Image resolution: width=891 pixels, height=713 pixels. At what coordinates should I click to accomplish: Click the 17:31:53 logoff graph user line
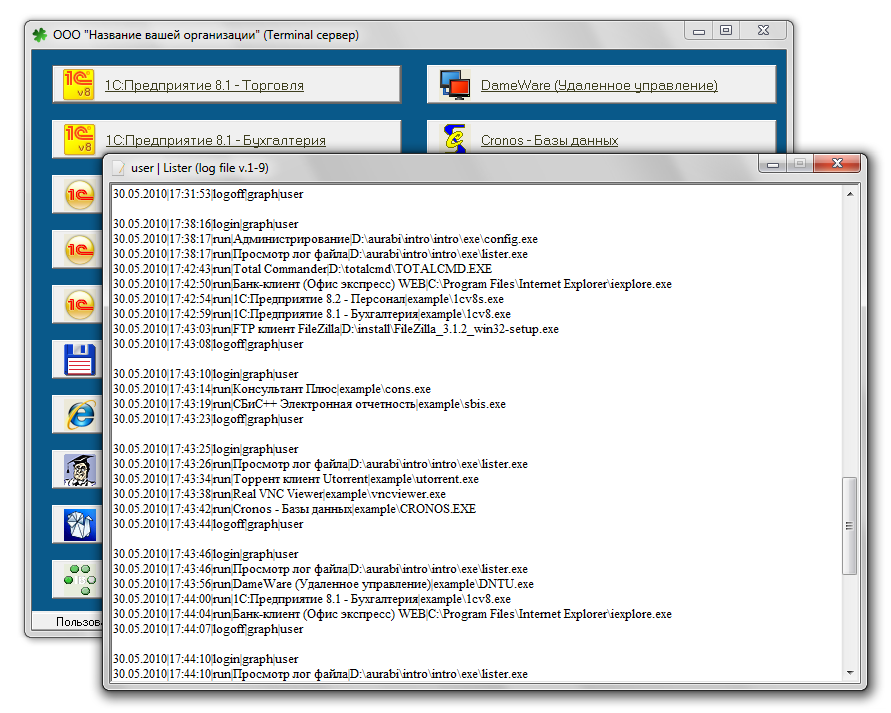[208, 194]
